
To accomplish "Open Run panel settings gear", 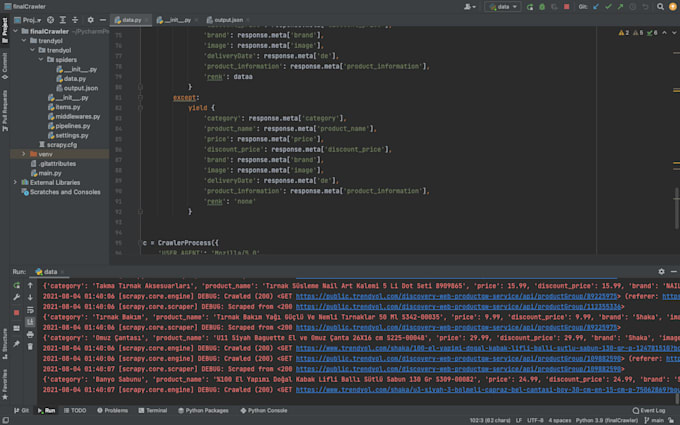I will [661, 271].
